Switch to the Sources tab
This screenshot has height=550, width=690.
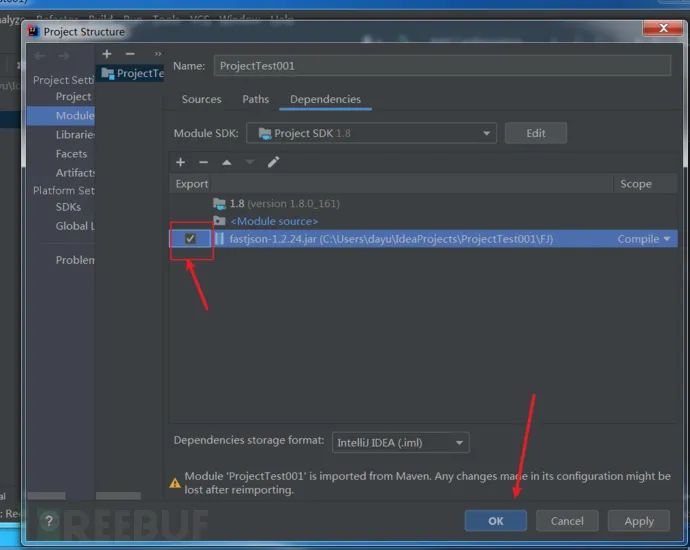coord(202,99)
